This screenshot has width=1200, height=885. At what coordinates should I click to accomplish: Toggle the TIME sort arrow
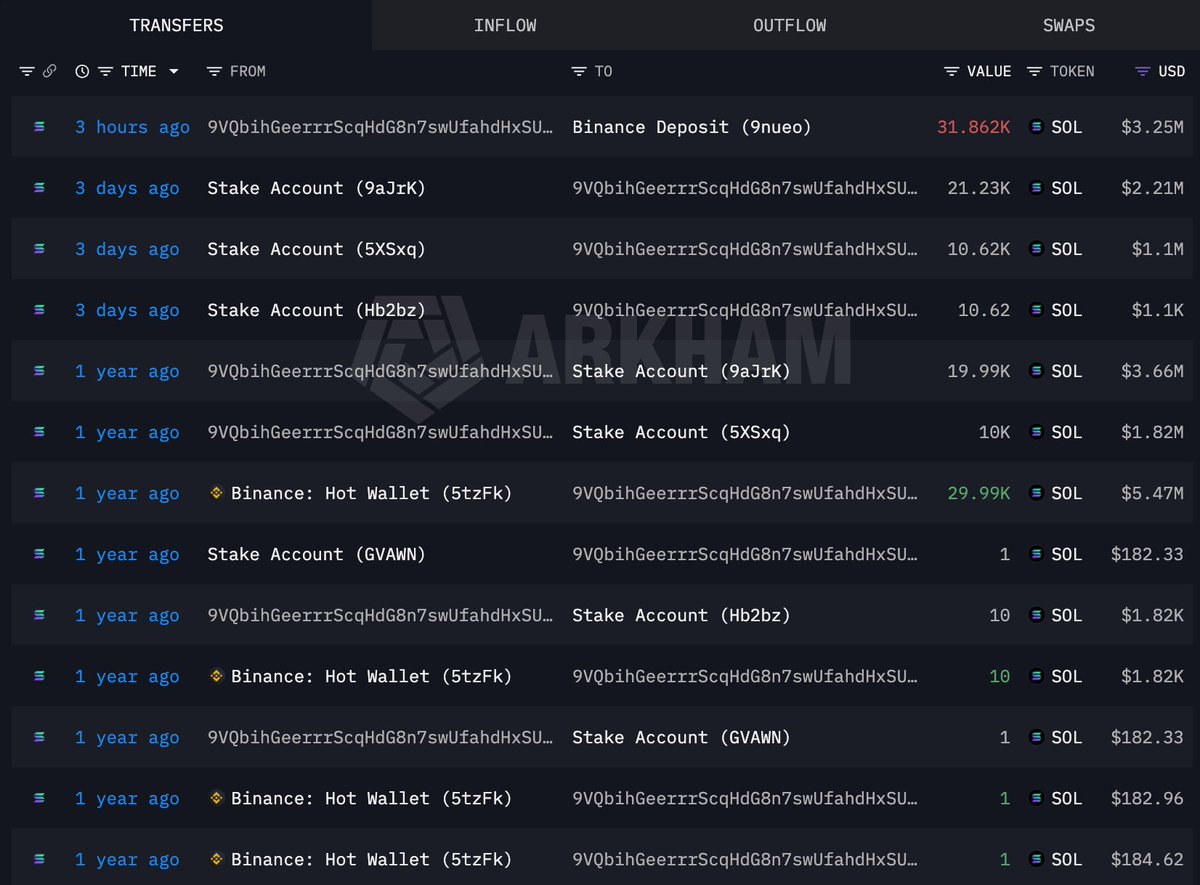pos(174,71)
